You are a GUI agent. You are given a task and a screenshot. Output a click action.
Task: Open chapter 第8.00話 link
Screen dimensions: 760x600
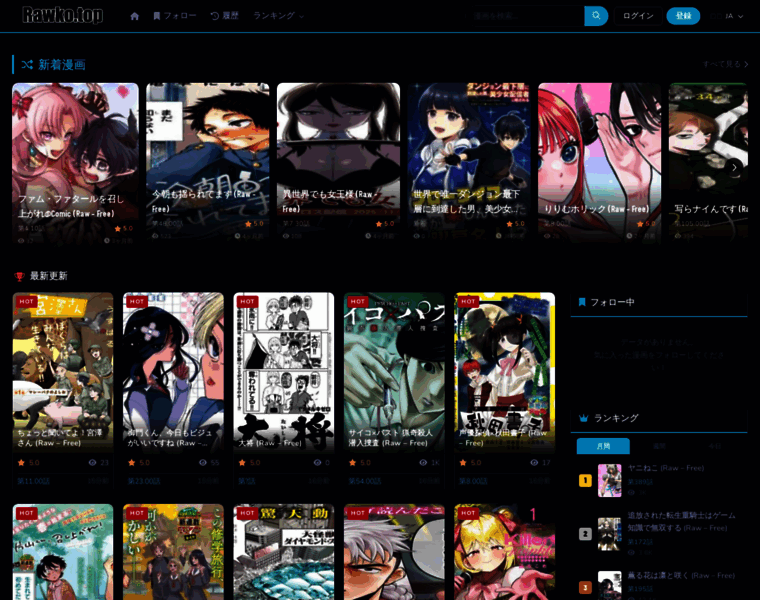click(473, 481)
